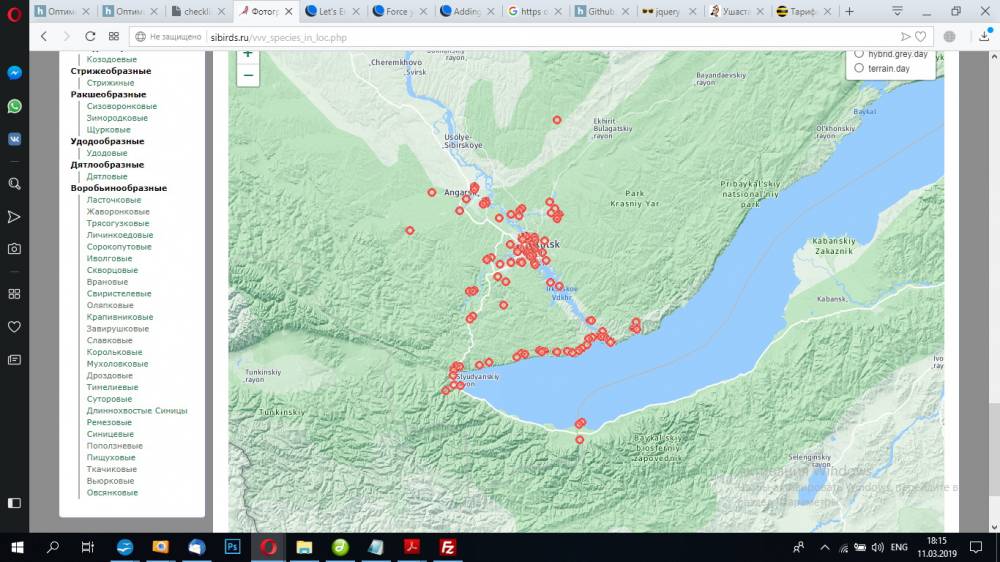Select the terrain.day map layer
This screenshot has width=1000, height=562.
[x=859, y=68]
